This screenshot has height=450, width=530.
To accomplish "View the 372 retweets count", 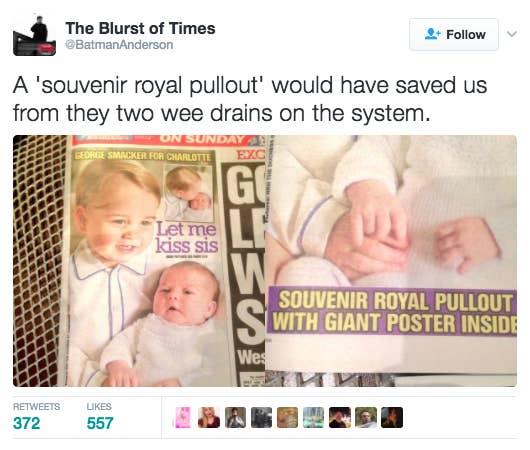I will point(26,423).
